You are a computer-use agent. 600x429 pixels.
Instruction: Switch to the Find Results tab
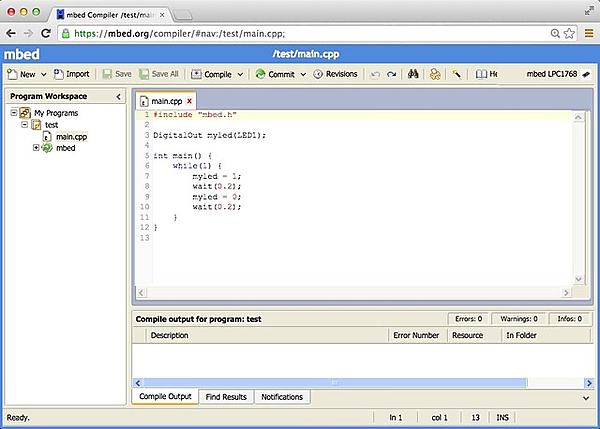tap(226, 397)
